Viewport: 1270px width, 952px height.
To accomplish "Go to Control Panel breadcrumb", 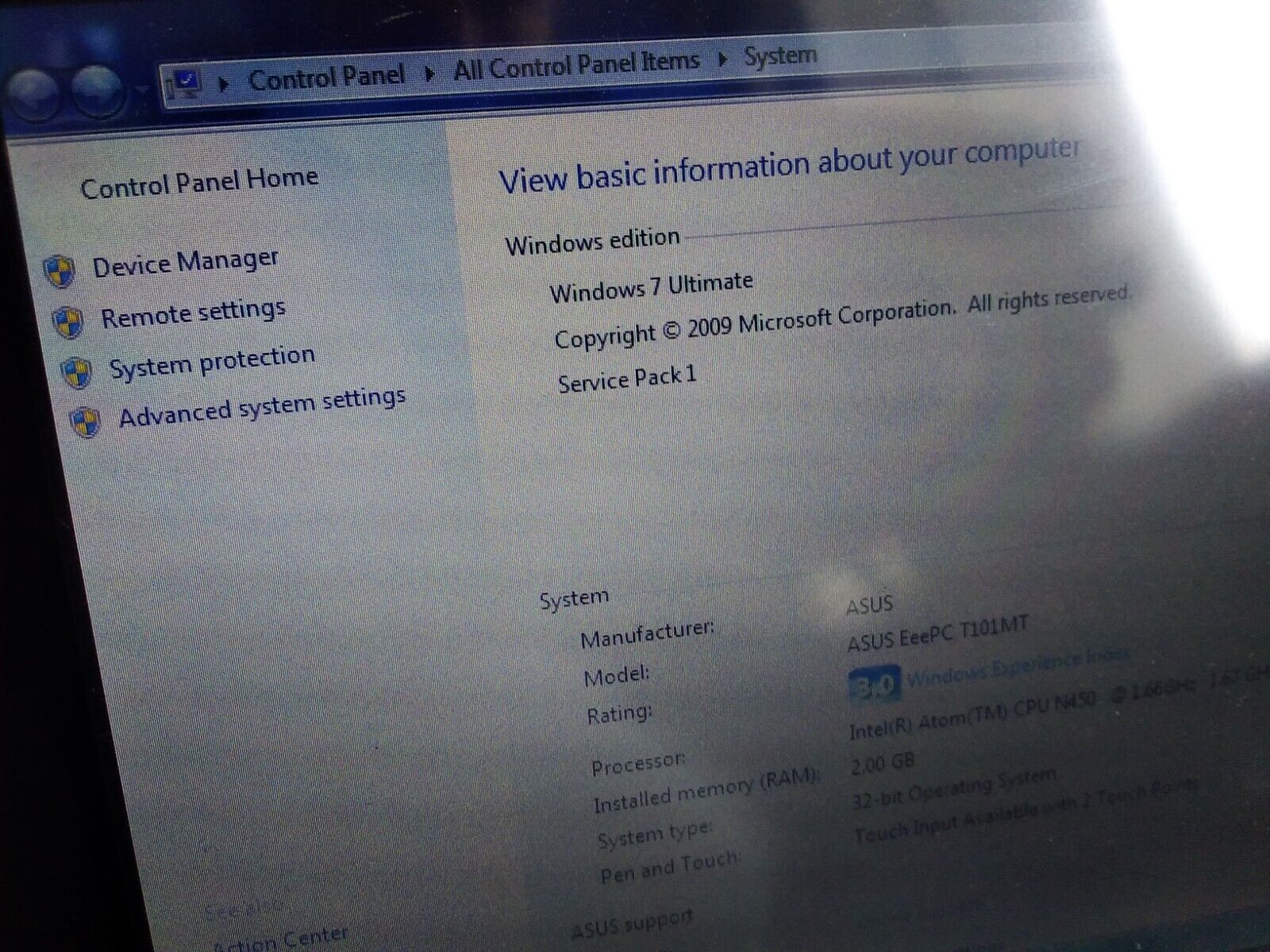I will [326, 77].
